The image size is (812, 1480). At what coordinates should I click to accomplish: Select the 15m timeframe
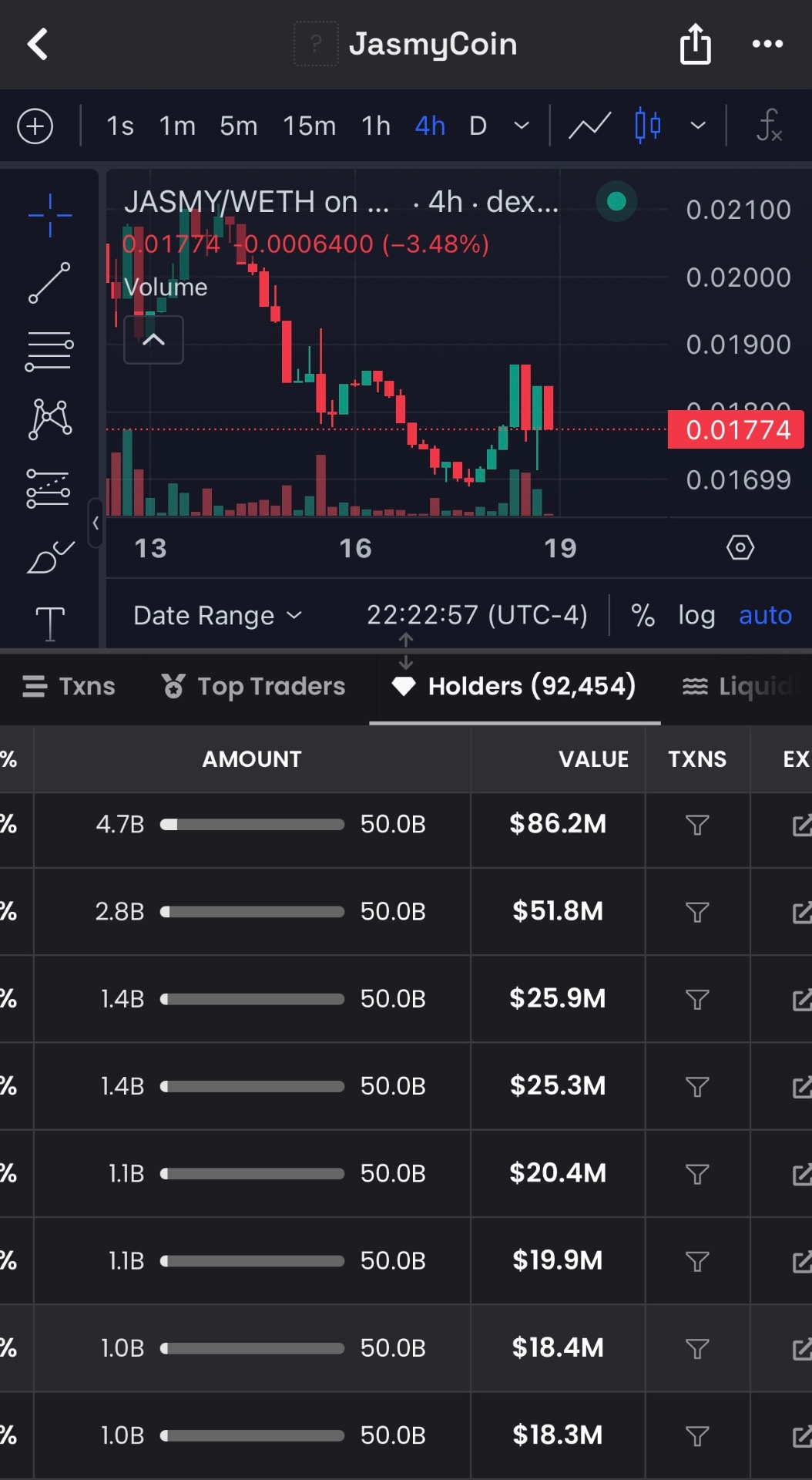(x=309, y=126)
